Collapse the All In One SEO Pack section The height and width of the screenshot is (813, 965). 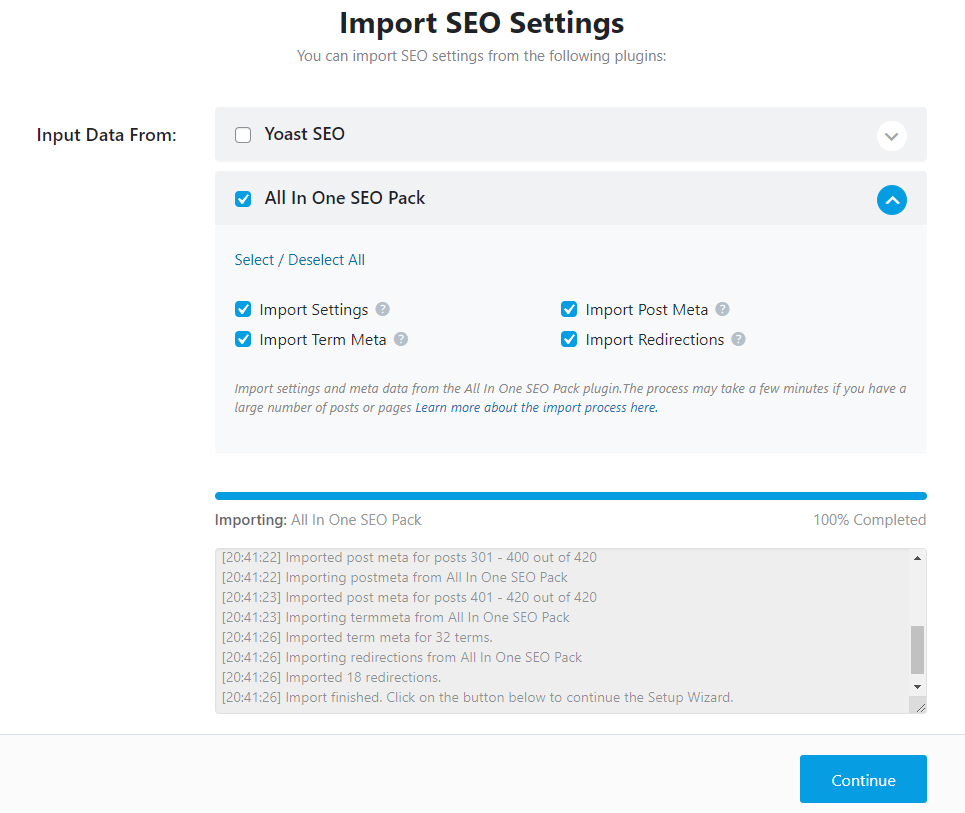pos(892,200)
